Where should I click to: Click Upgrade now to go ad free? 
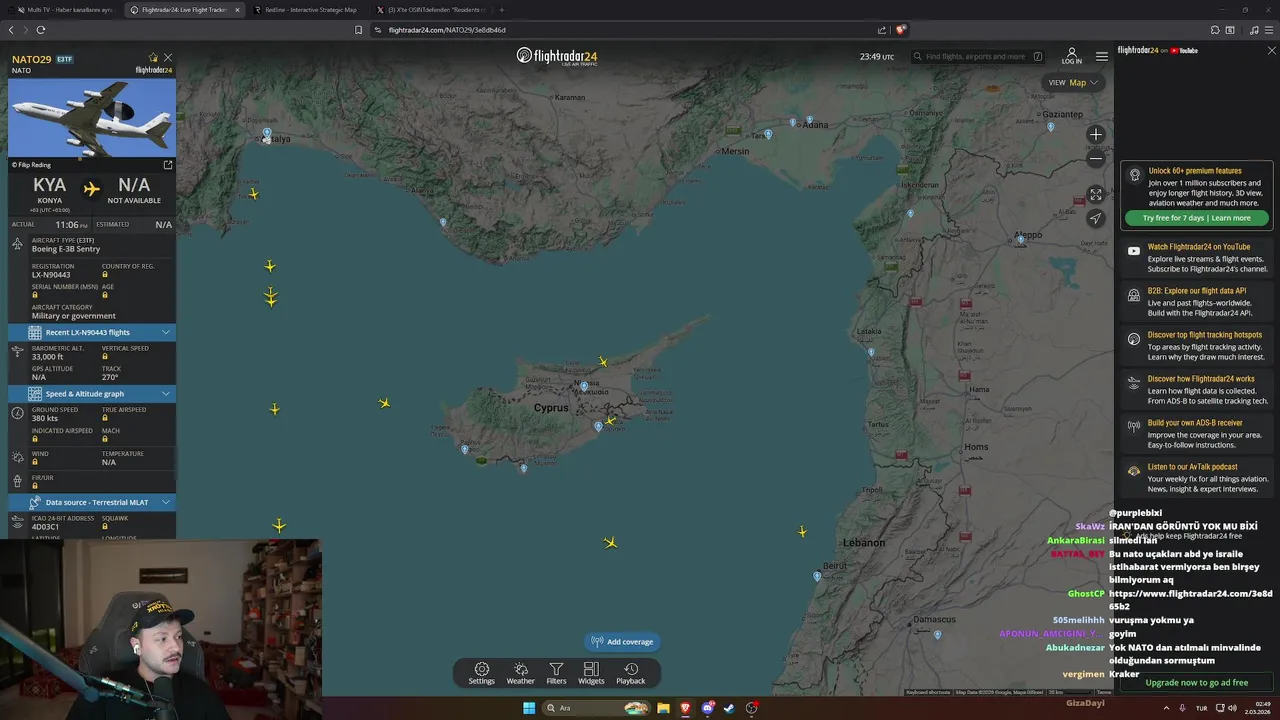click(1196, 683)
